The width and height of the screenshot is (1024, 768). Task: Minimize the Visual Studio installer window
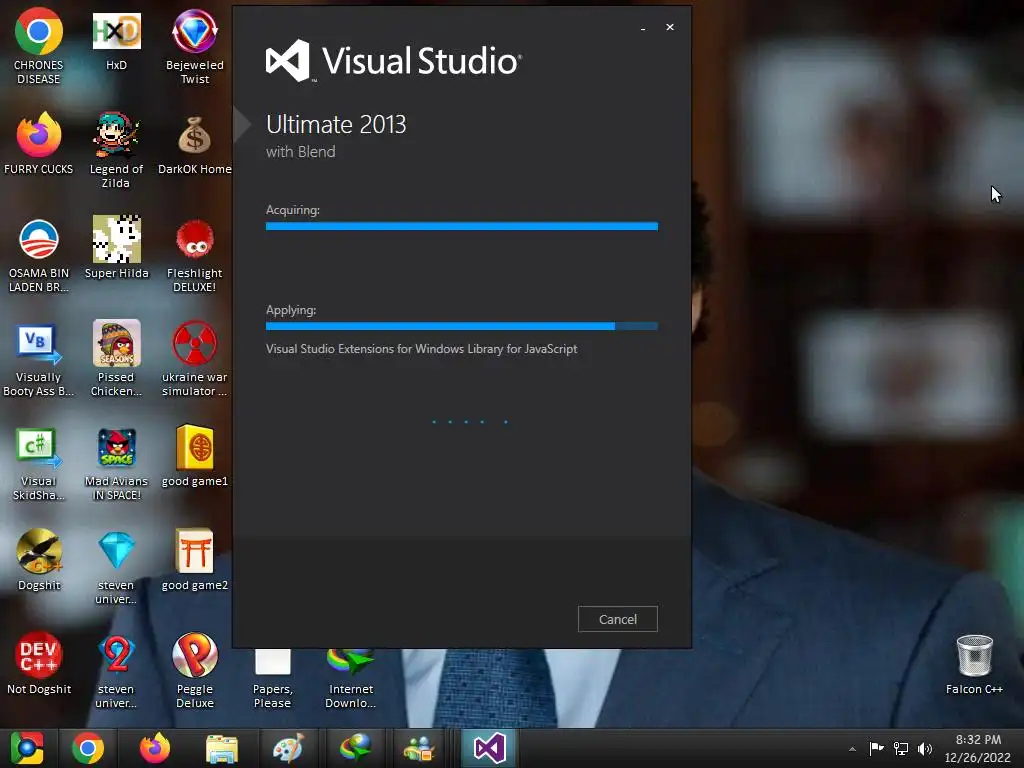coord(643,27)
